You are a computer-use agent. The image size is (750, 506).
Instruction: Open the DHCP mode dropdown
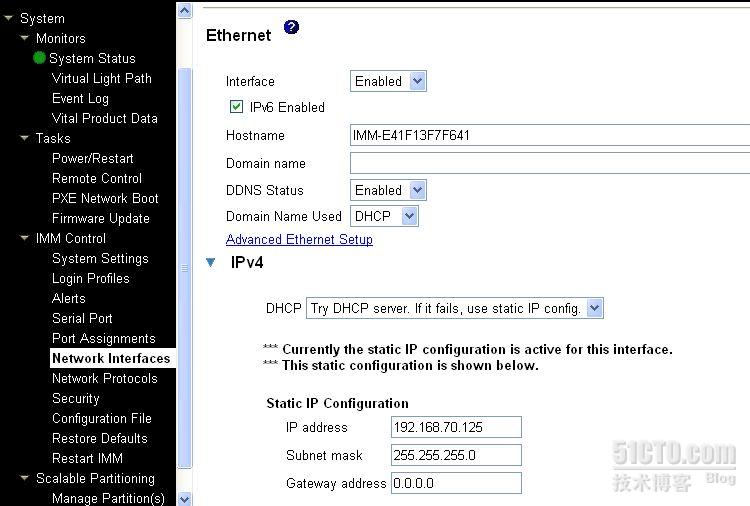[454, 308]
